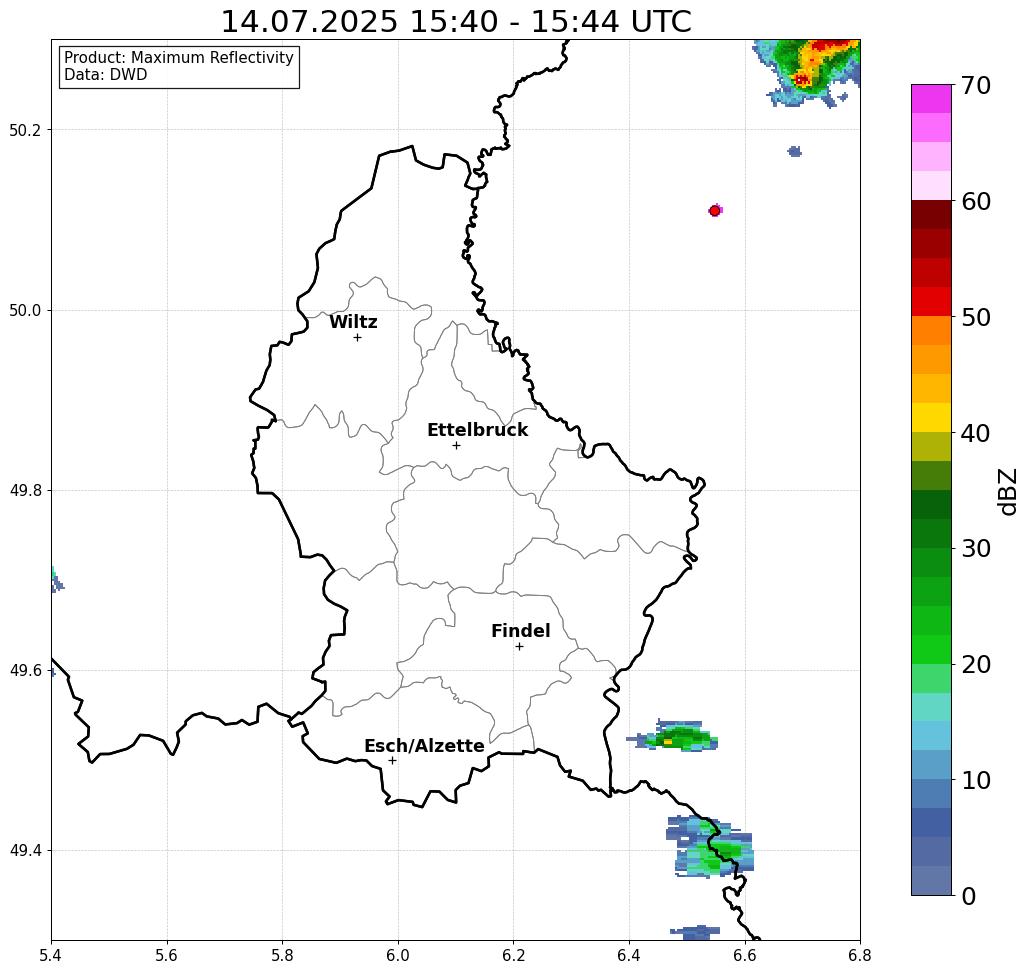
Task: Click the blue echo at bottom edge
Action: click(695, 931)
